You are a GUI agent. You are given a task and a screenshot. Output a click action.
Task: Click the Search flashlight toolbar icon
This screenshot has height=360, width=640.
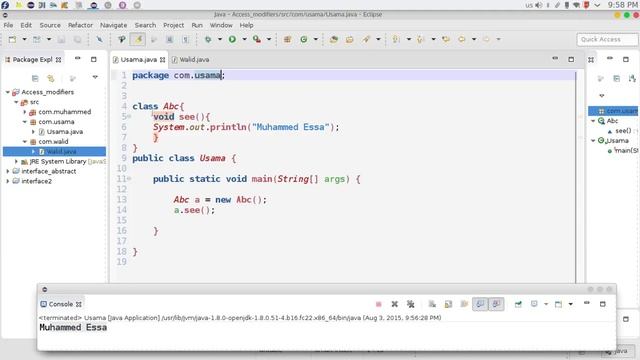(366, 39)
